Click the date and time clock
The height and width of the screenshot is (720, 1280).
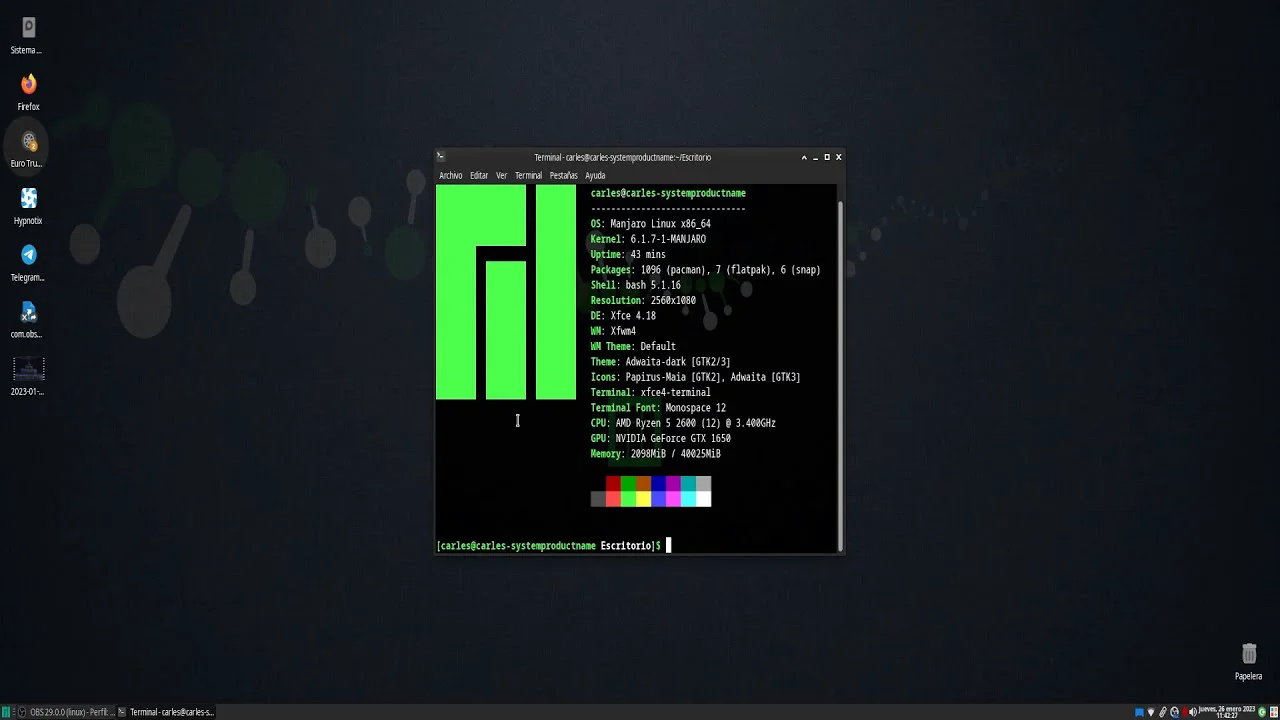1226,712
